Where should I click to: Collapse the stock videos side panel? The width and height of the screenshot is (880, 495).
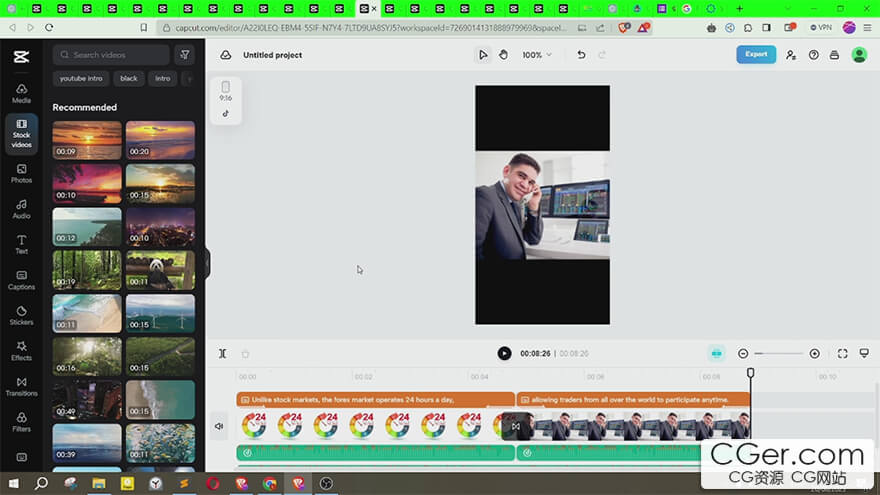[x=207, y=263]
